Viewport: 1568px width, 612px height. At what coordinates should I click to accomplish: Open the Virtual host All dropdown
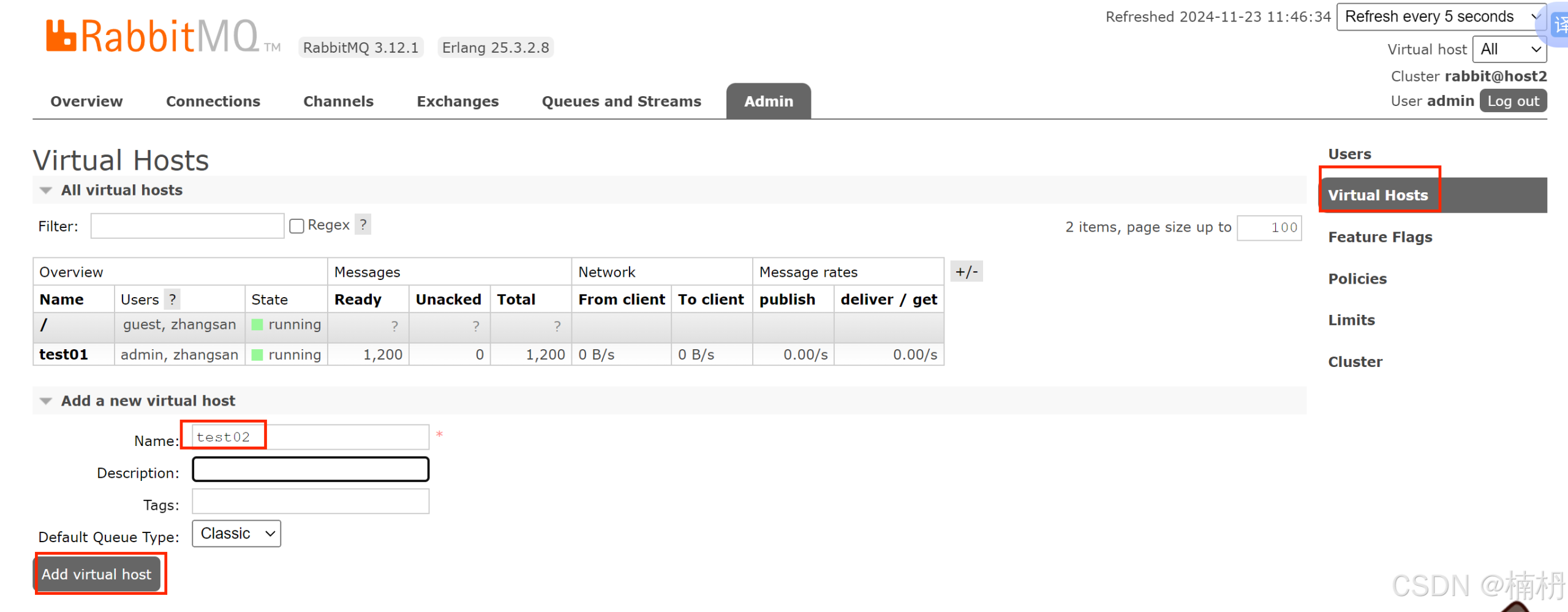point(1509,49)
